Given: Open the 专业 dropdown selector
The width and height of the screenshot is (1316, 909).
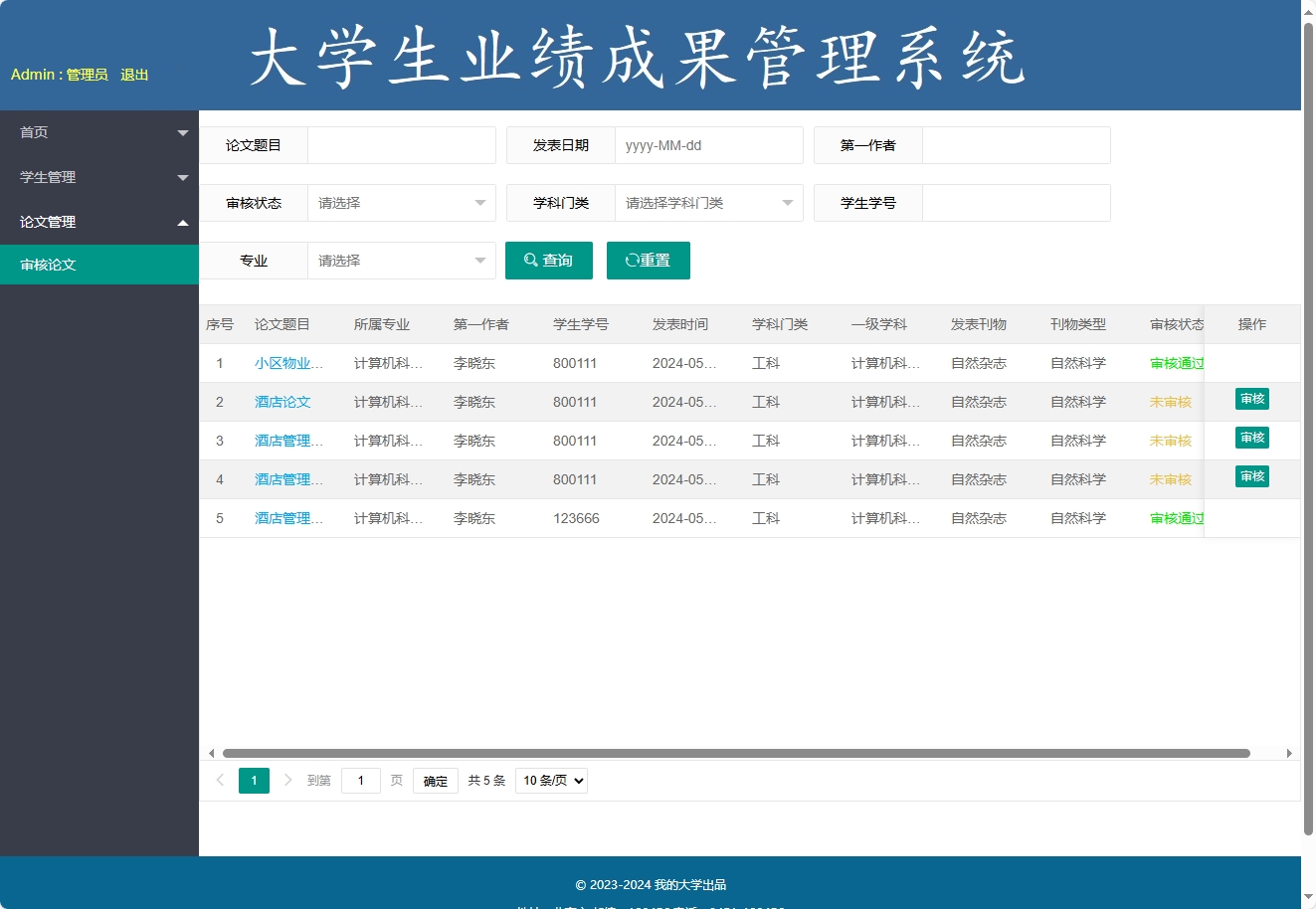Looking at the screenshot, I should click(401, 260).
